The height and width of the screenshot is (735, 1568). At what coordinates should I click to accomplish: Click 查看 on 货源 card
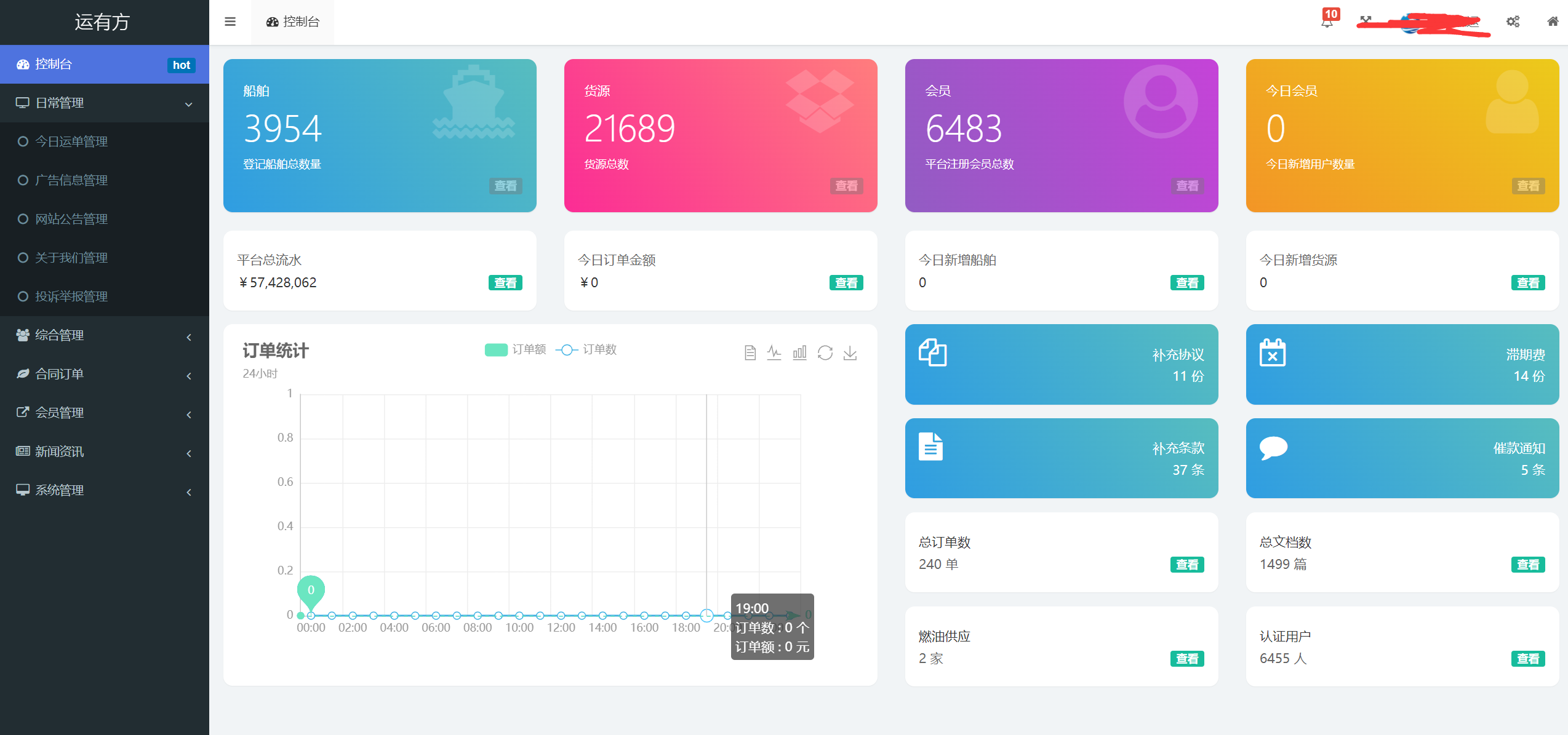(x=846, y=186)
